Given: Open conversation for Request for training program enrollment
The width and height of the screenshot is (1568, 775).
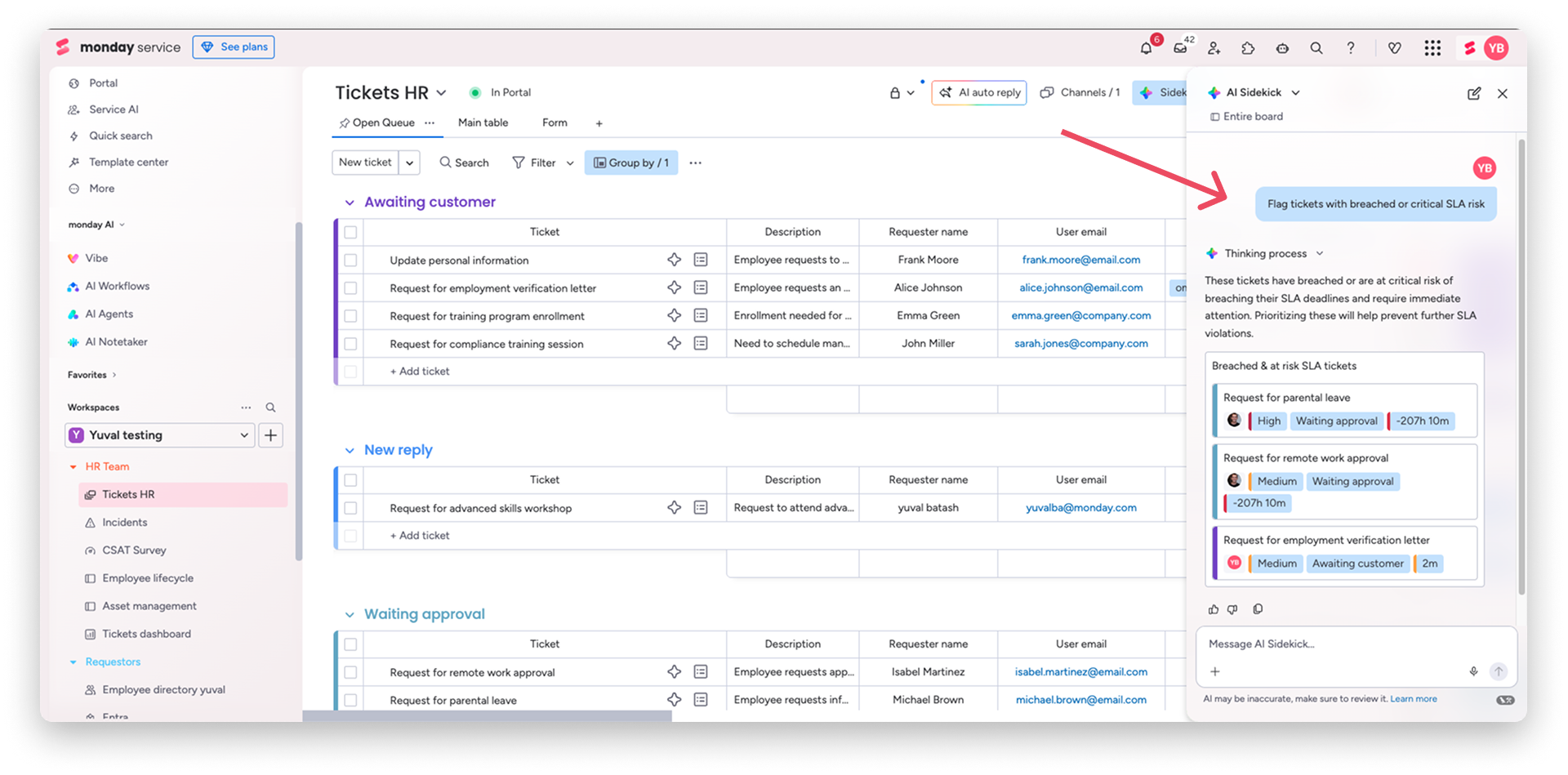Looking at the screenshot, I should (701, 315).
